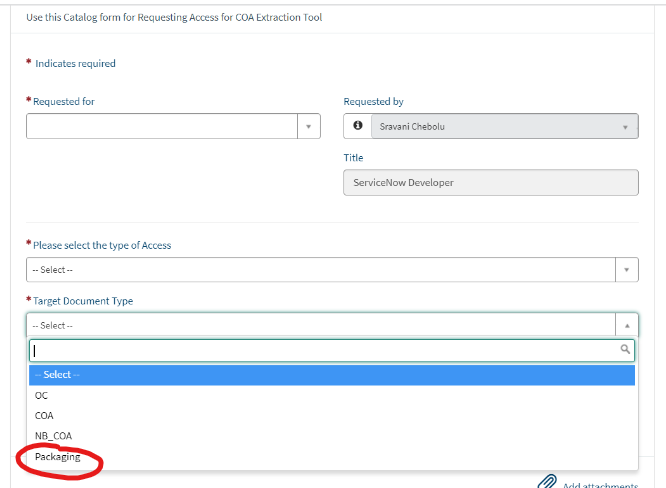Click the magnifier icon in dropdown search
Screen dimensions: 666x488
coord(626,350)
